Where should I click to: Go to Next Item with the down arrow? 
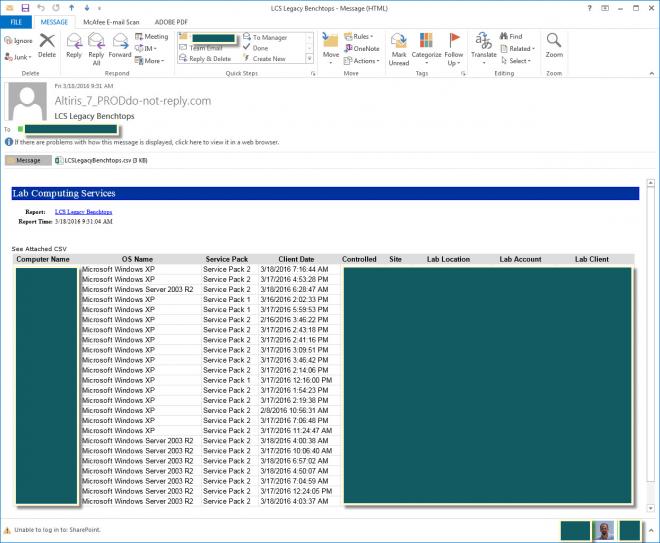(x=87, y=8)
